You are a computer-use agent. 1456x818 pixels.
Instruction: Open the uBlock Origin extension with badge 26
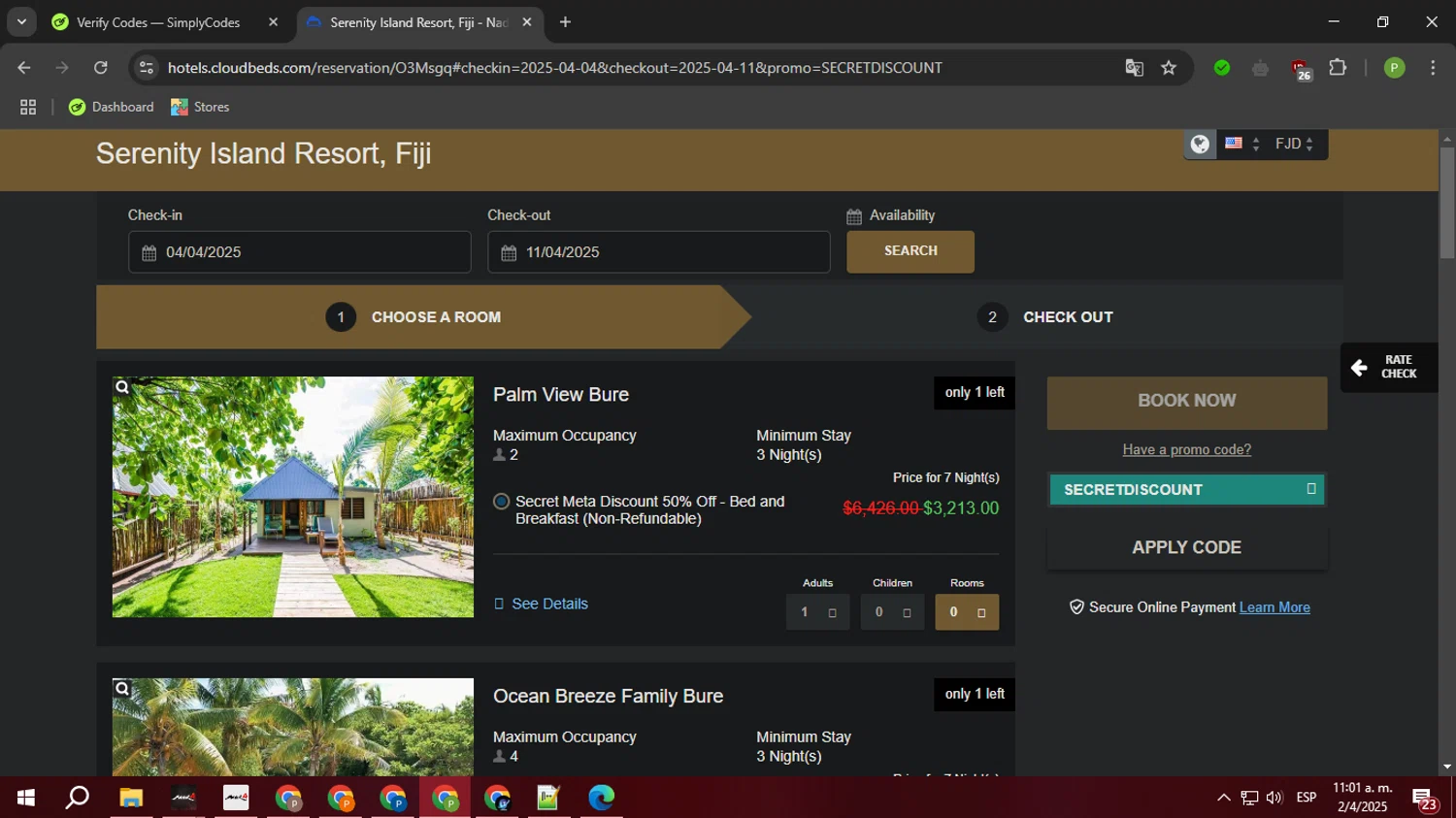click(x=1301, y=69)
